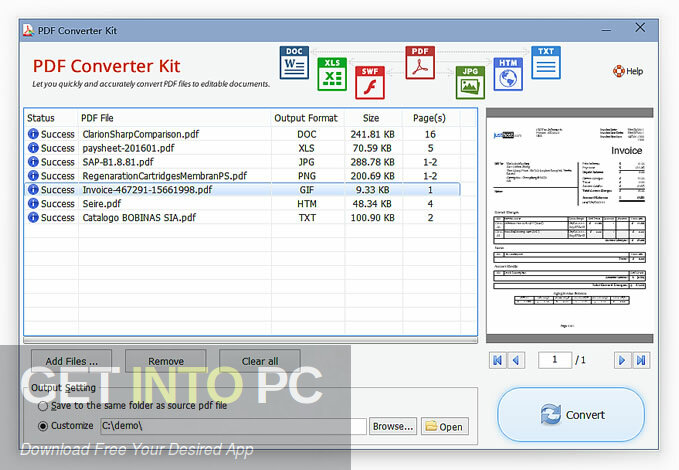Screen dimensions: 679x470
Task: Select the SWF Flash format icon
Action: (370, 83)
